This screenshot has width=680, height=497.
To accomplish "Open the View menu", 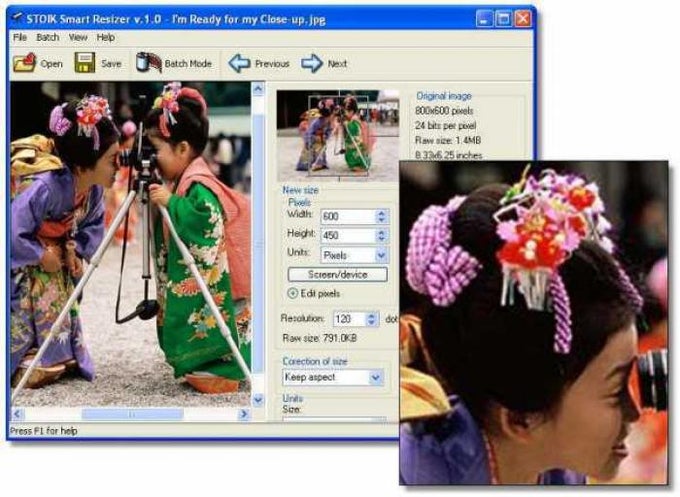I will [78, 37].
